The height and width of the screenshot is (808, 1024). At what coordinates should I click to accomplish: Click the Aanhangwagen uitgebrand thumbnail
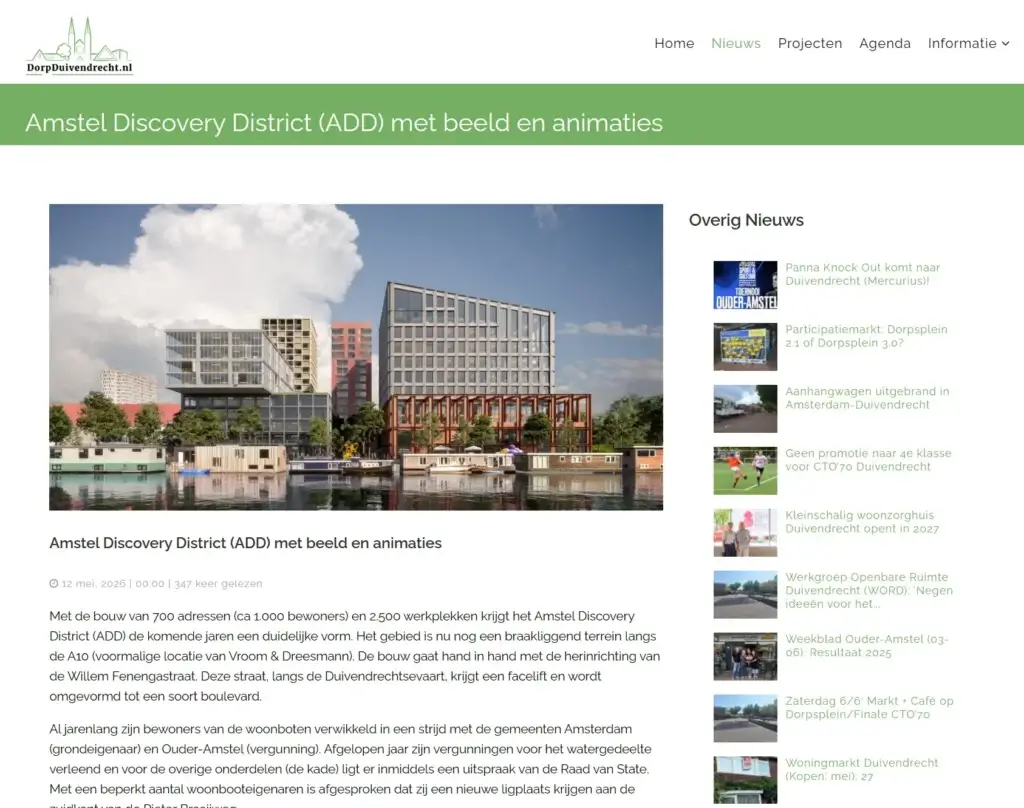point(745,409)
